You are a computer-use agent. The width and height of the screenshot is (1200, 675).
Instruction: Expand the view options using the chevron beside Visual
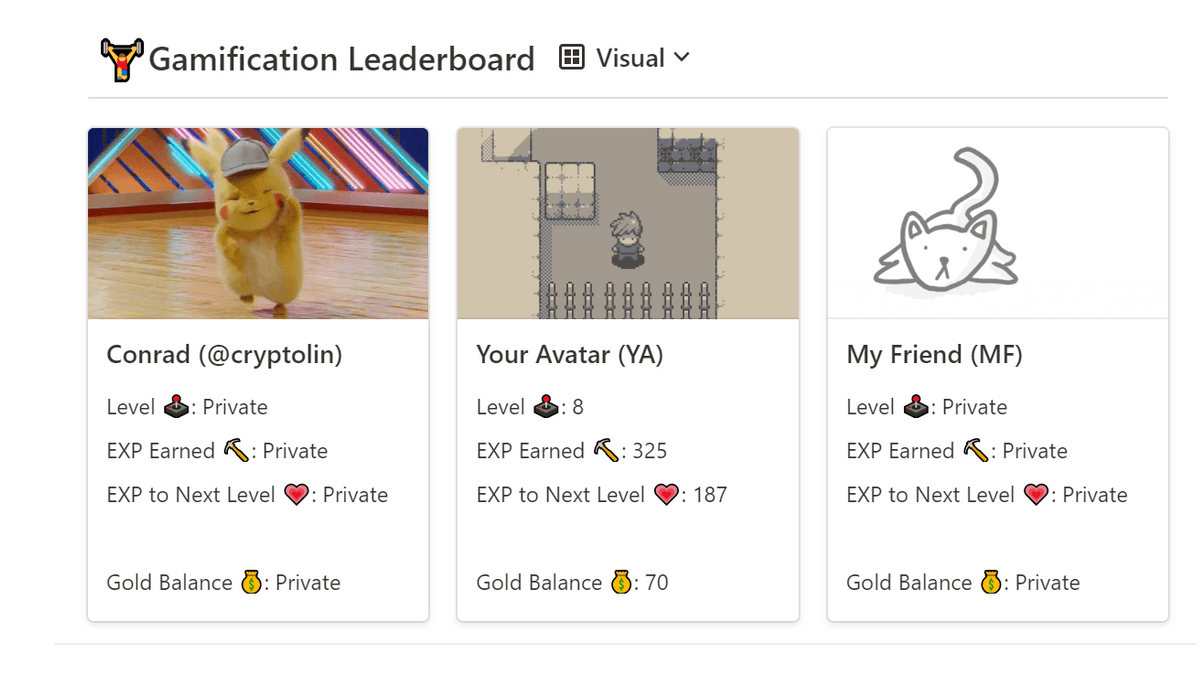pyautogui.click(x=683, y=58)
